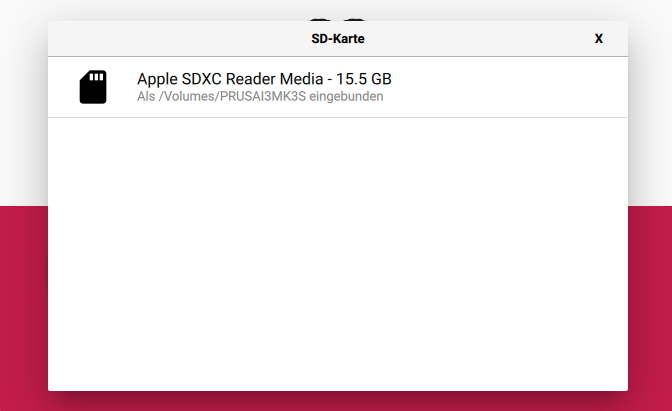Click the blank right side of SDXC row
Screen dimensions: 672x411
point(520,87)
